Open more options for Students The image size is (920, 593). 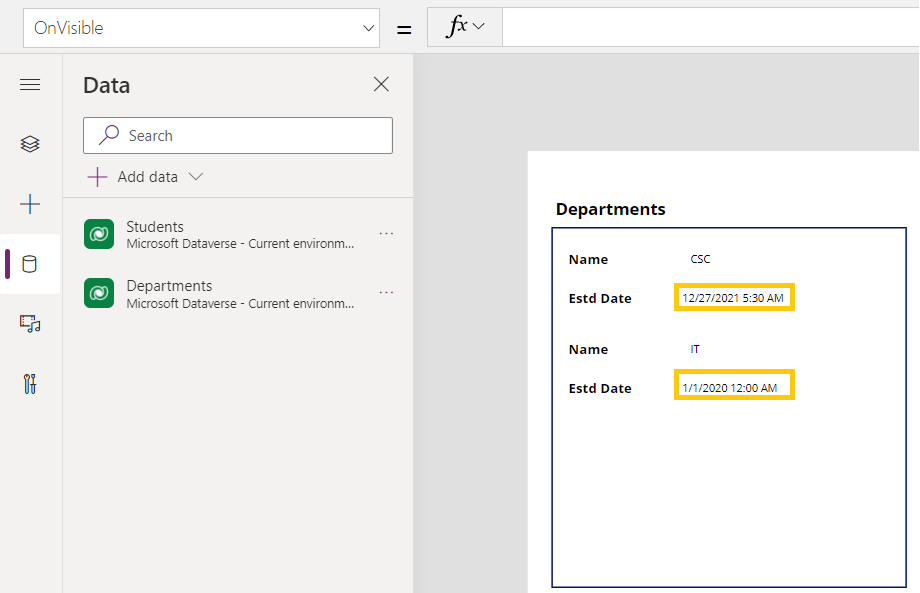386,234
